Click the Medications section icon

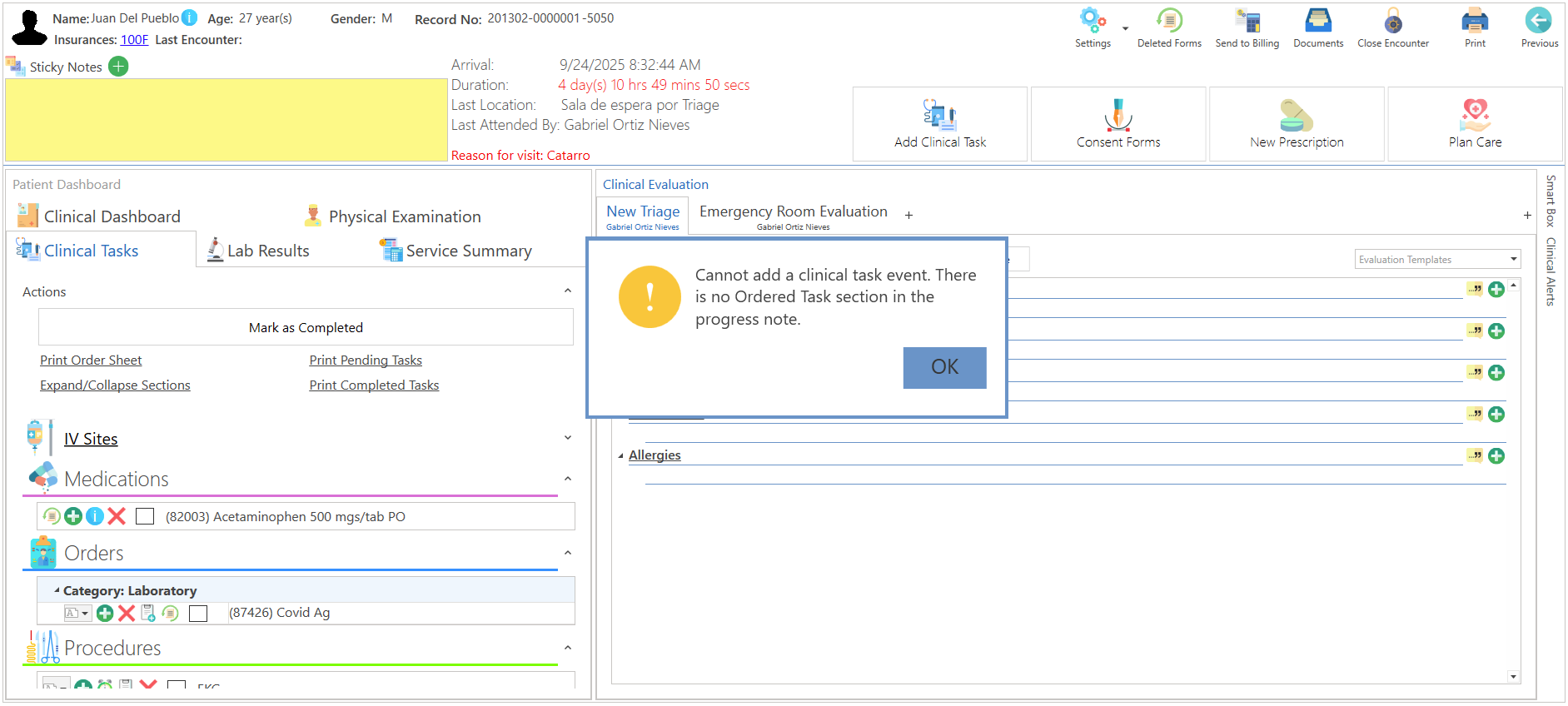coord(42,477)
